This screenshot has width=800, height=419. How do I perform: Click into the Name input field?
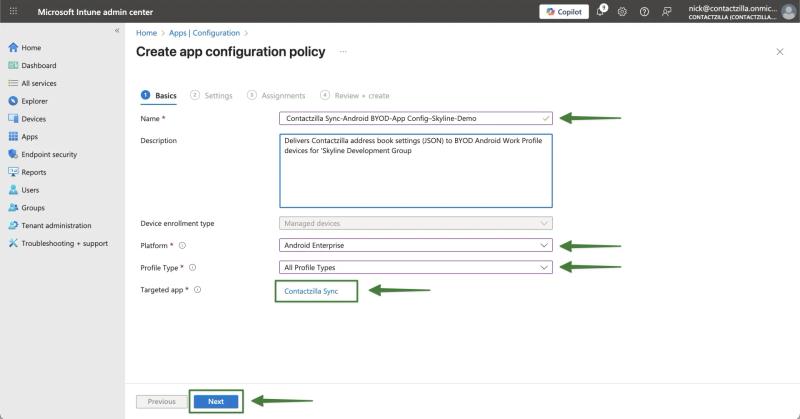[415, 118]
